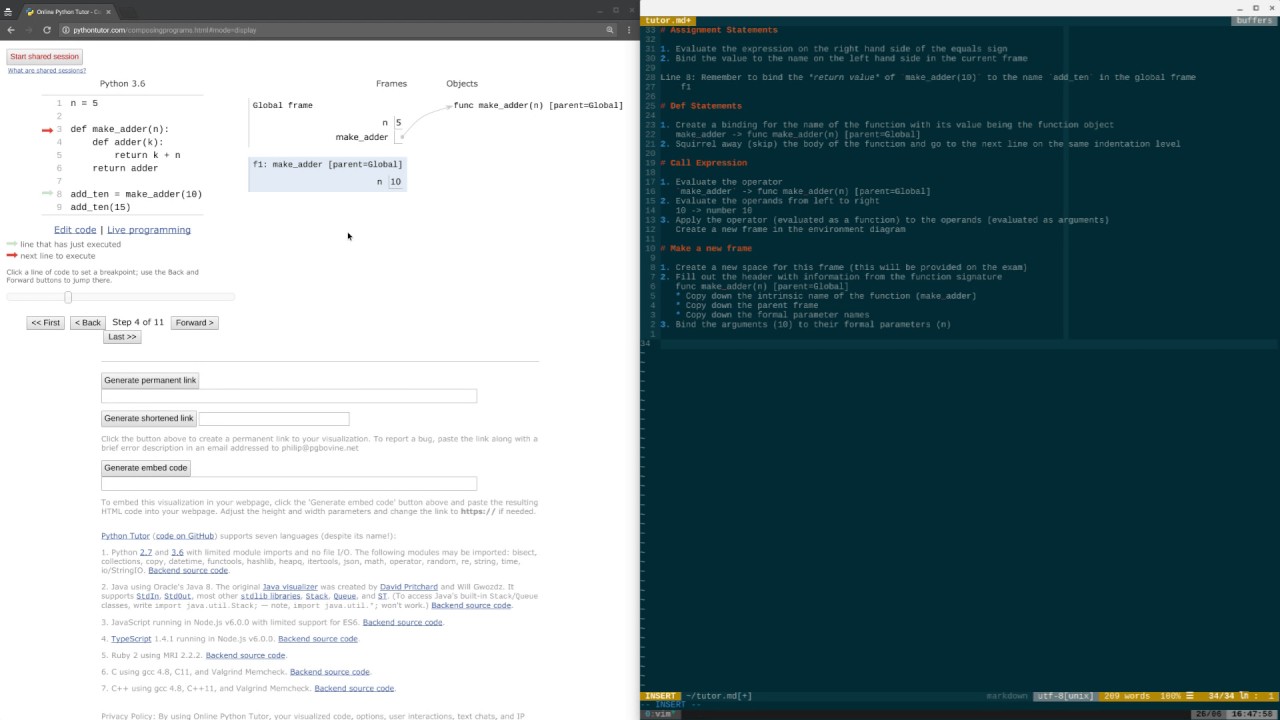The image size is (1280, 720).
Task: Click code line 'add_ten(15)'
Action: click(100, 207)
